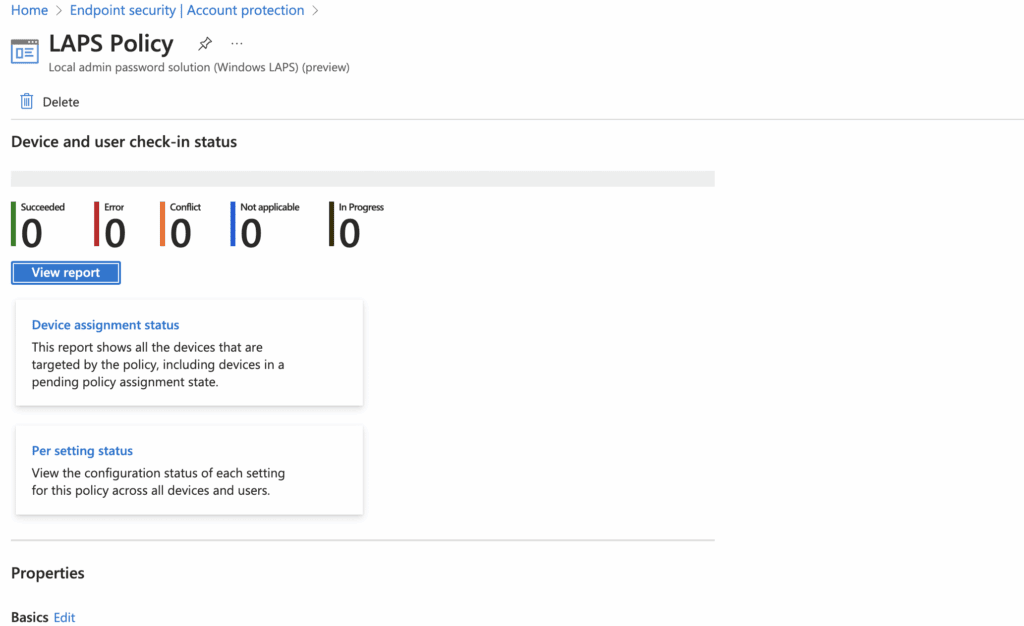Open the Device assignment status report
1024x626 pixels.
click(x=105, y=324)
